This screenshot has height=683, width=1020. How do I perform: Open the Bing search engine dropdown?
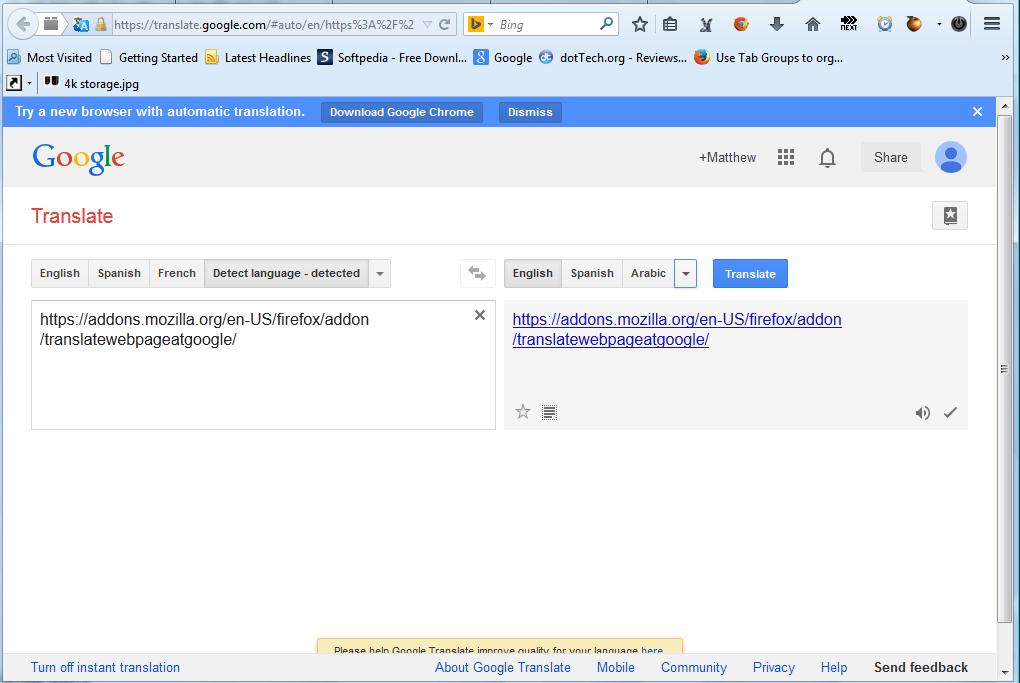pos(490,25)
